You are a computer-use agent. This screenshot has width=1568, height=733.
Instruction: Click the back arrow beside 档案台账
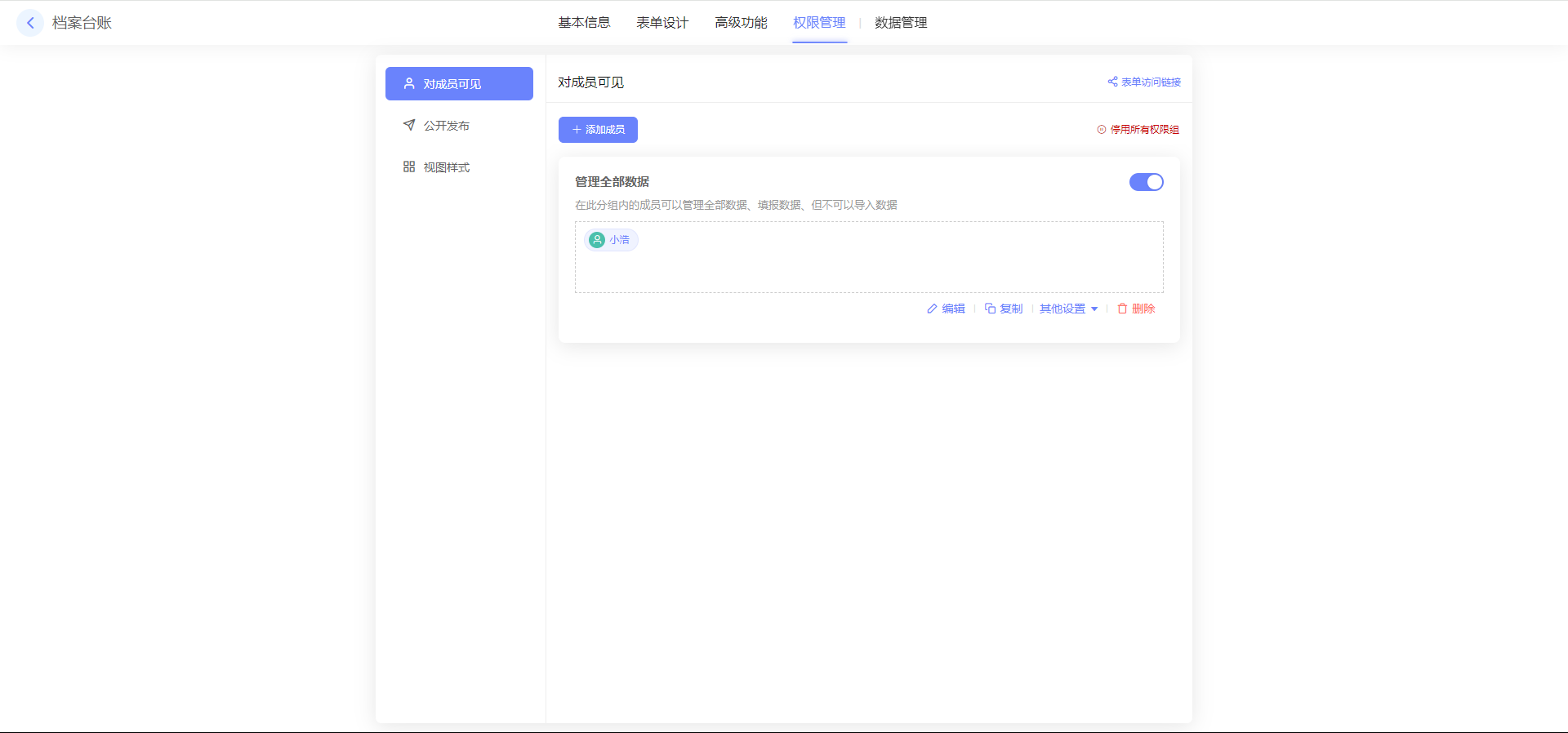click(30, 23)
